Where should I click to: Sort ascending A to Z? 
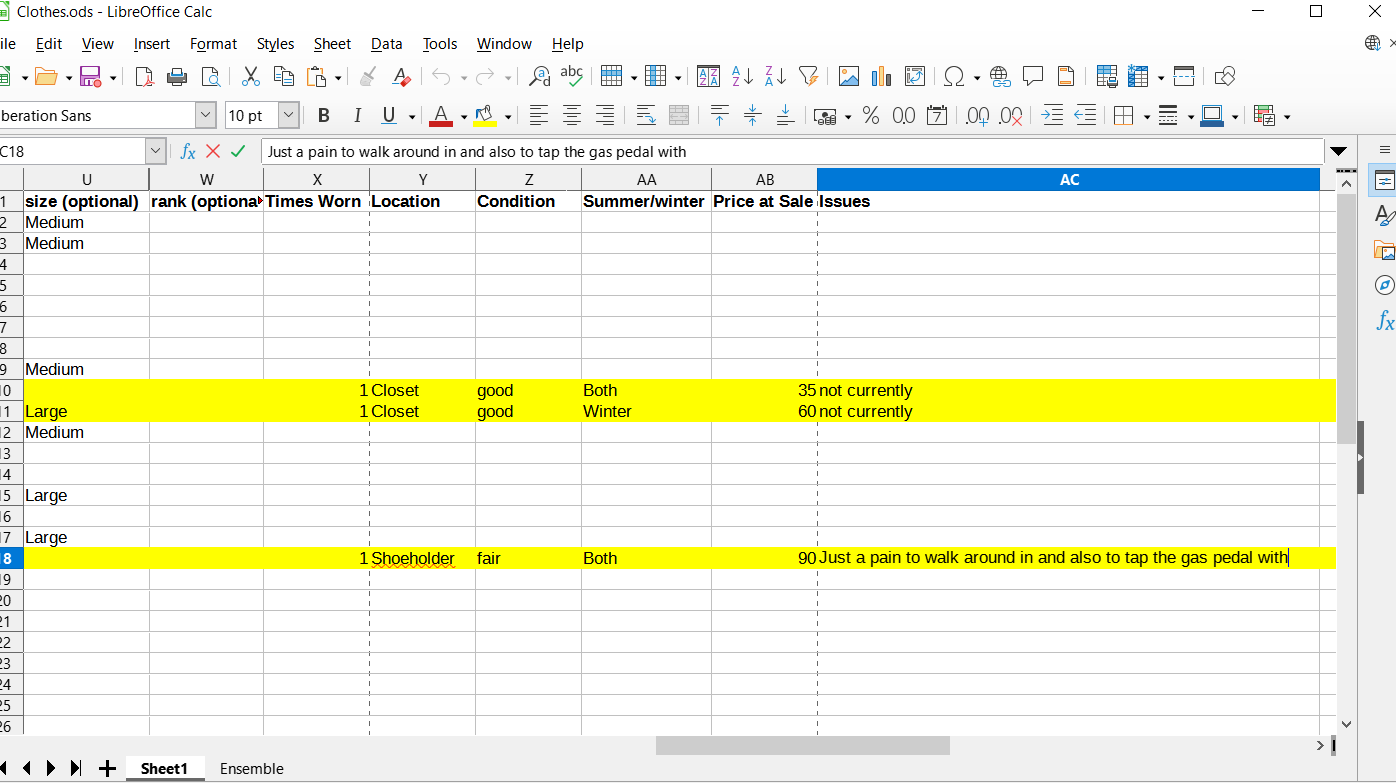742,76
